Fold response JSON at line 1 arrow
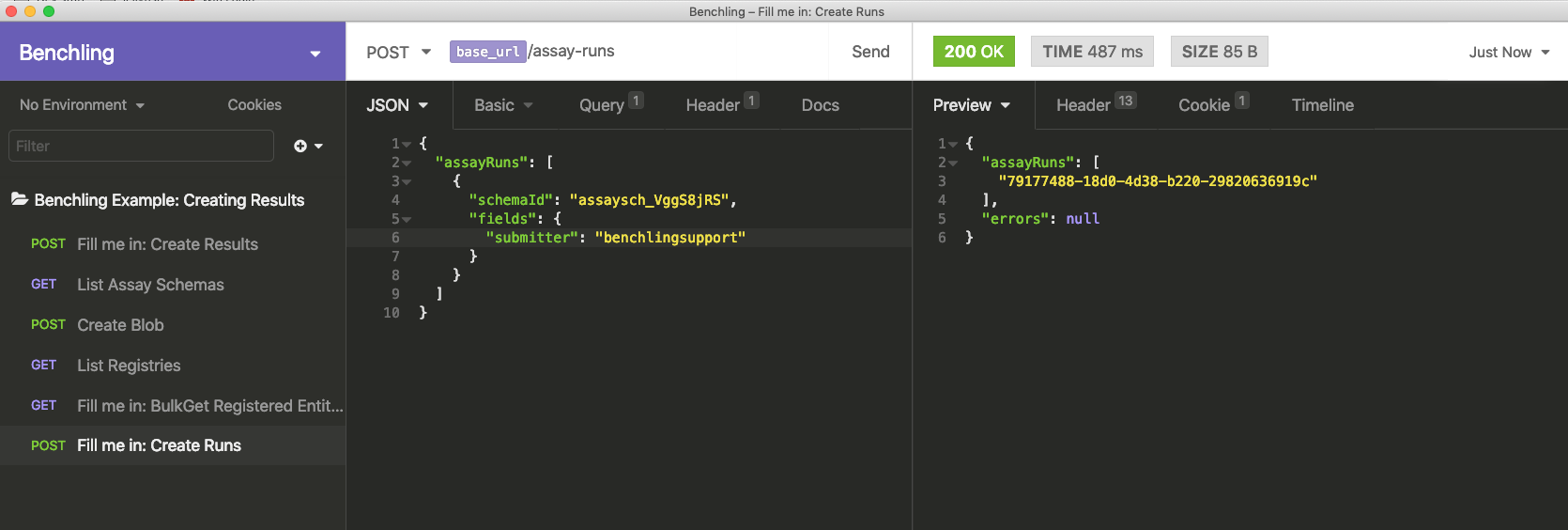This screenshot has height=530, width=1568. click(953, 145)
